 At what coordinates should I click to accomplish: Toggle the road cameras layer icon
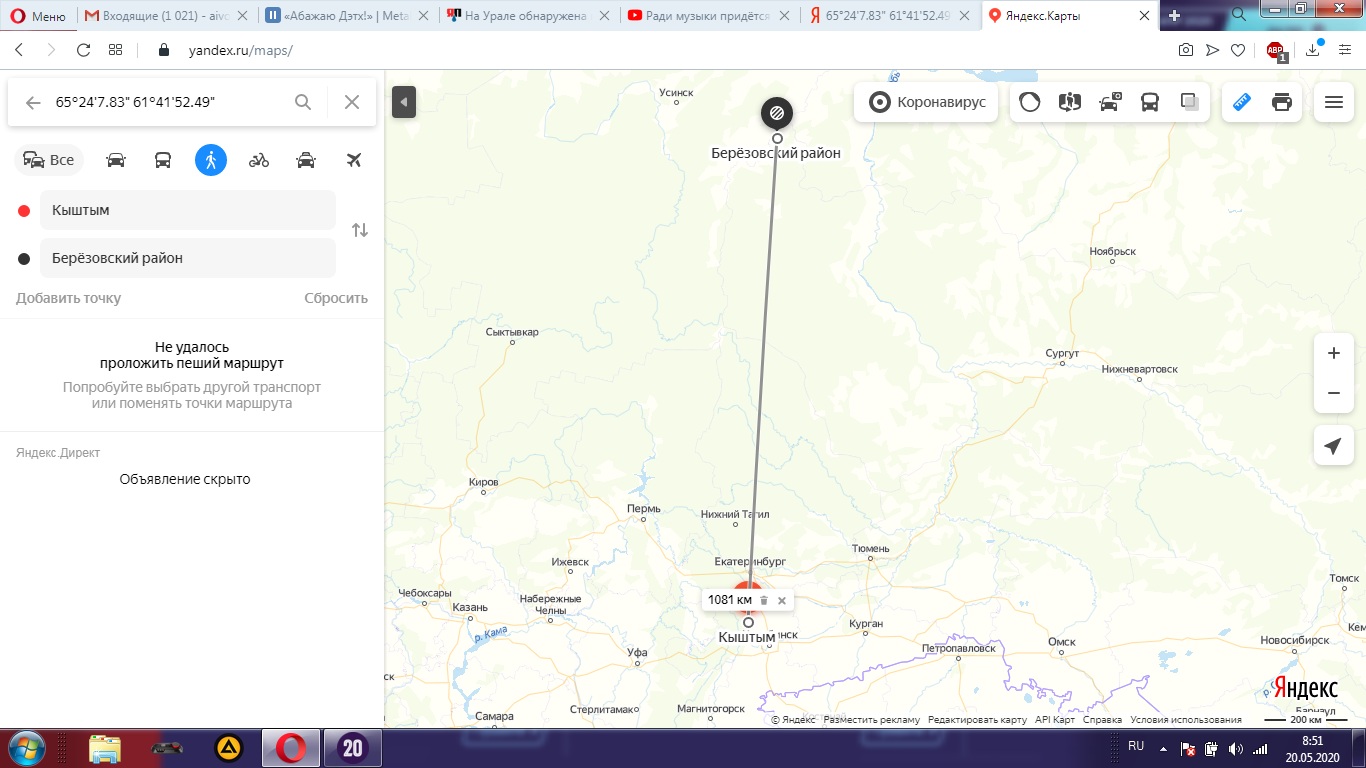[x=1110, y=102]
